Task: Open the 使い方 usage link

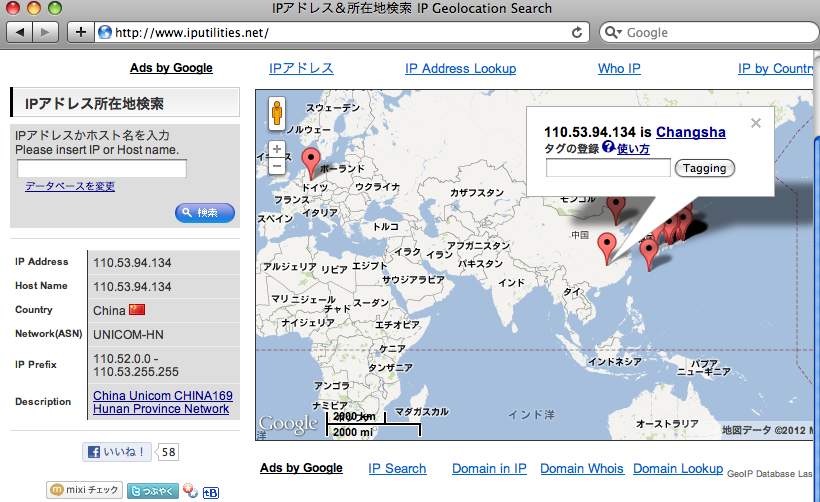Action: tap(633, 149)
